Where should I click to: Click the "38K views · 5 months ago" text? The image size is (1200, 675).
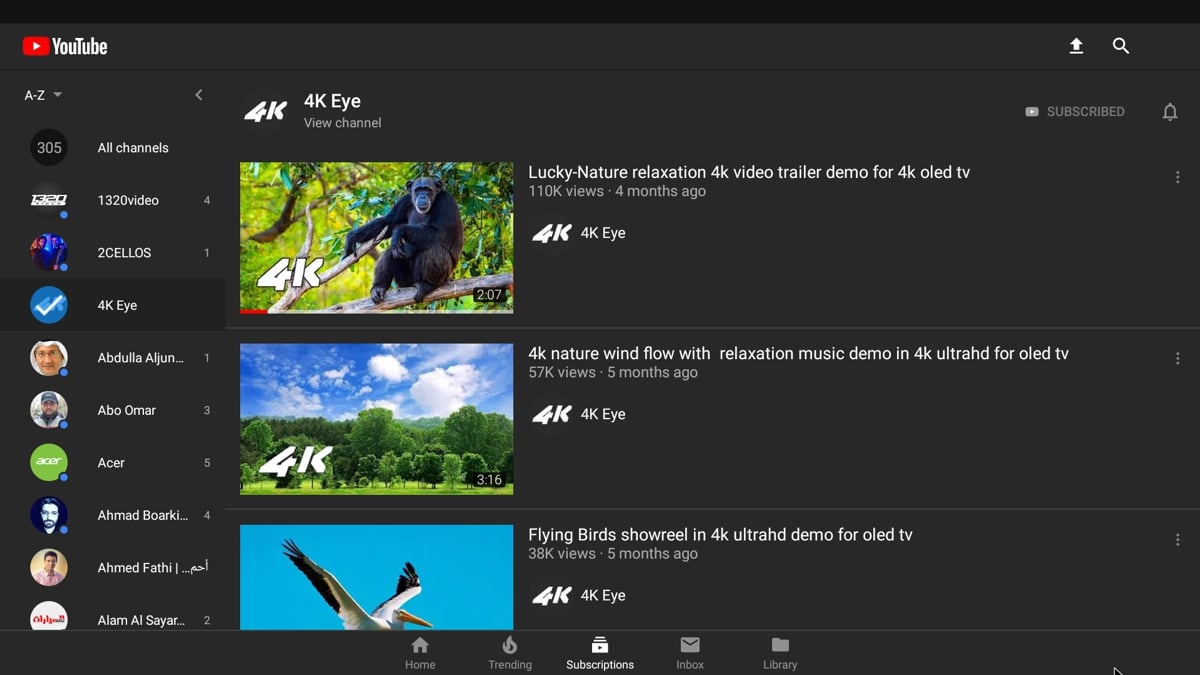point(613,553)
